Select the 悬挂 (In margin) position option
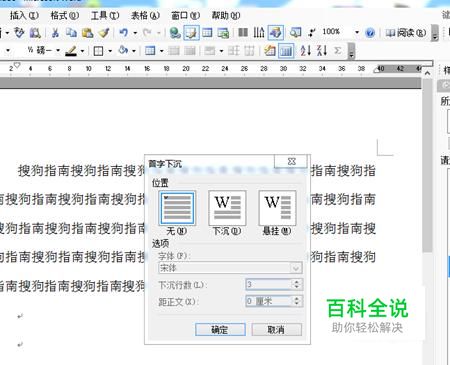This screenshot has height=365, width=450. (x=277, y=208)
